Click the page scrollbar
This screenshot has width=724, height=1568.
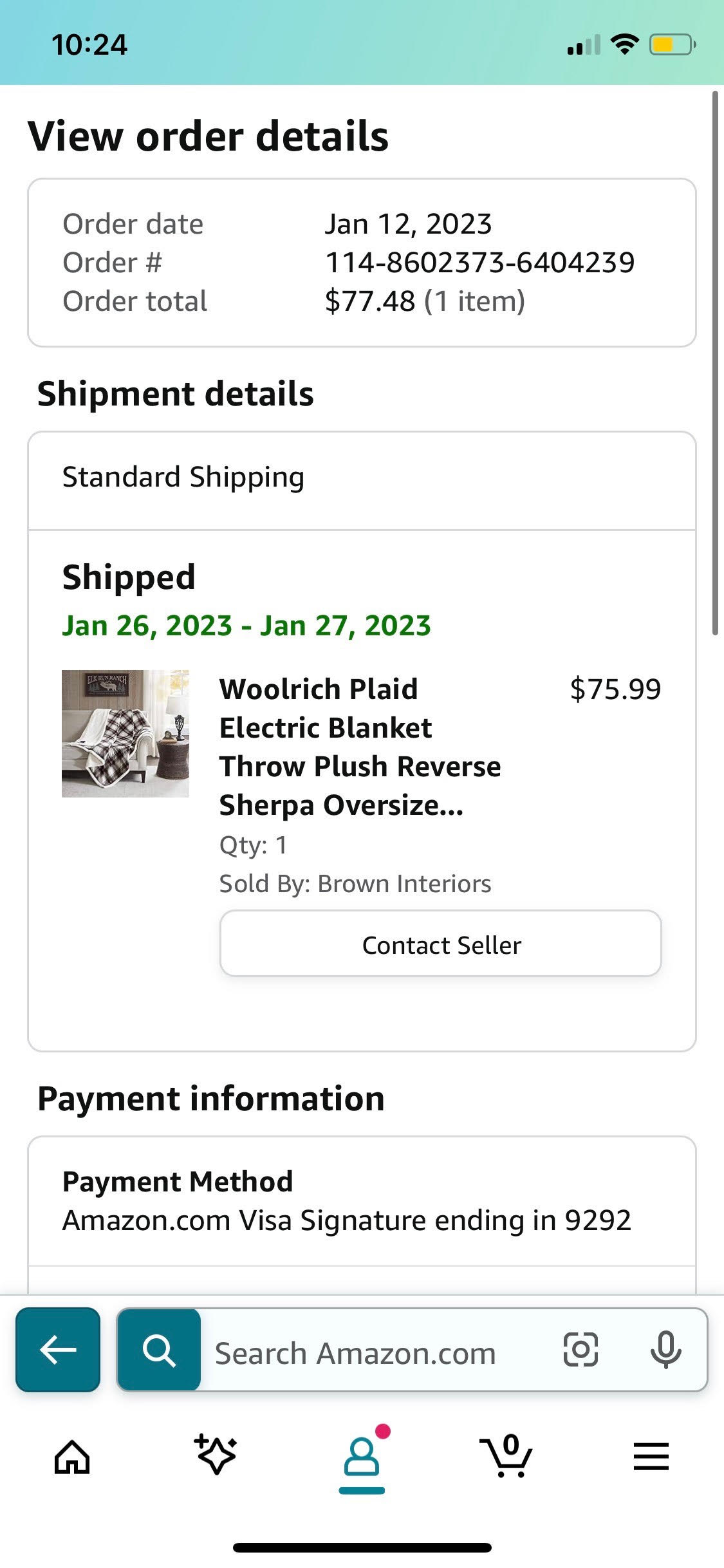pyautogui.click(x=715, y=364)
